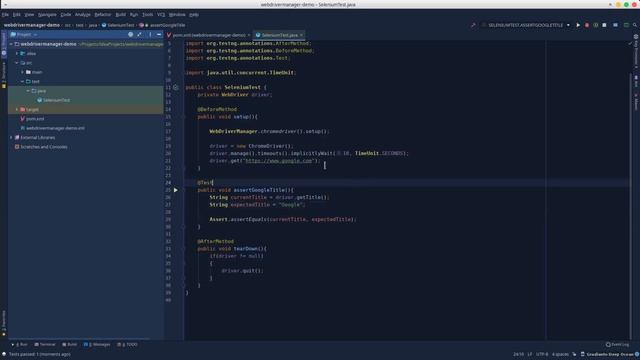Viewport: 640px width, 360px height.
Task: Run the selected configuration with the play icon
Action: click(578, 25)
